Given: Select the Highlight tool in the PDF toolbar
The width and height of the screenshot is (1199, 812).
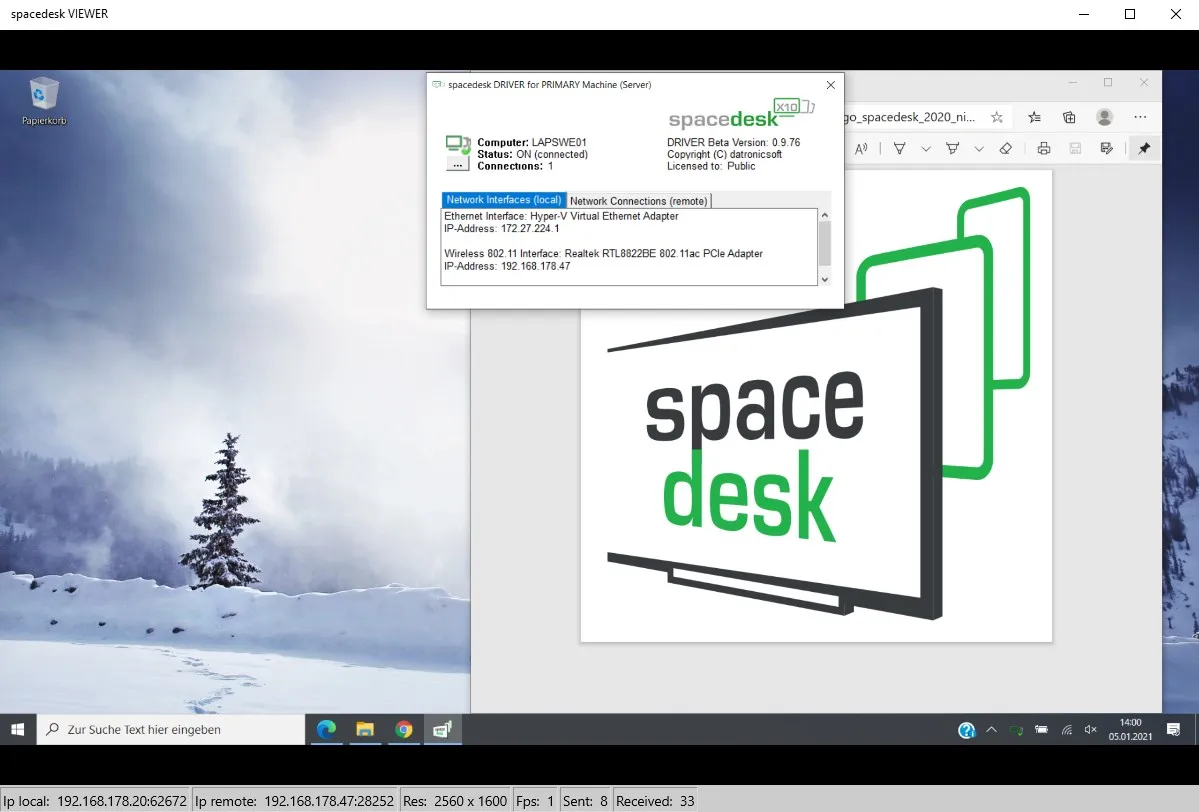Looking at the screenshot, I should (953, 148).
